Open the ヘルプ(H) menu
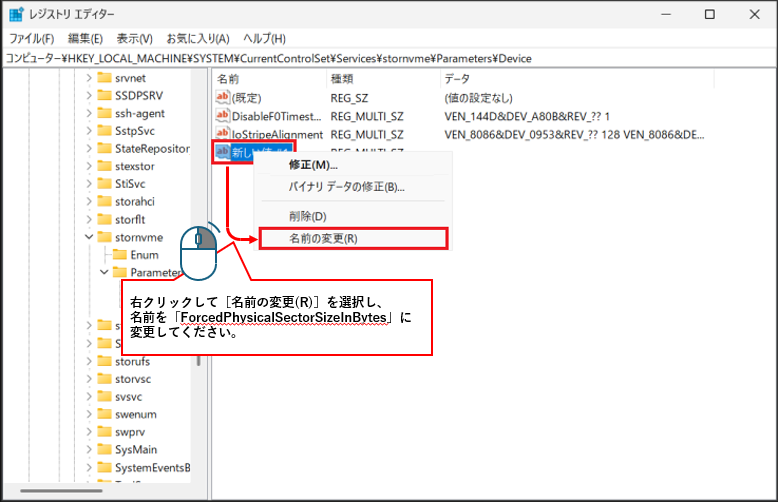The image size is (778, 502). coord(264,39)
